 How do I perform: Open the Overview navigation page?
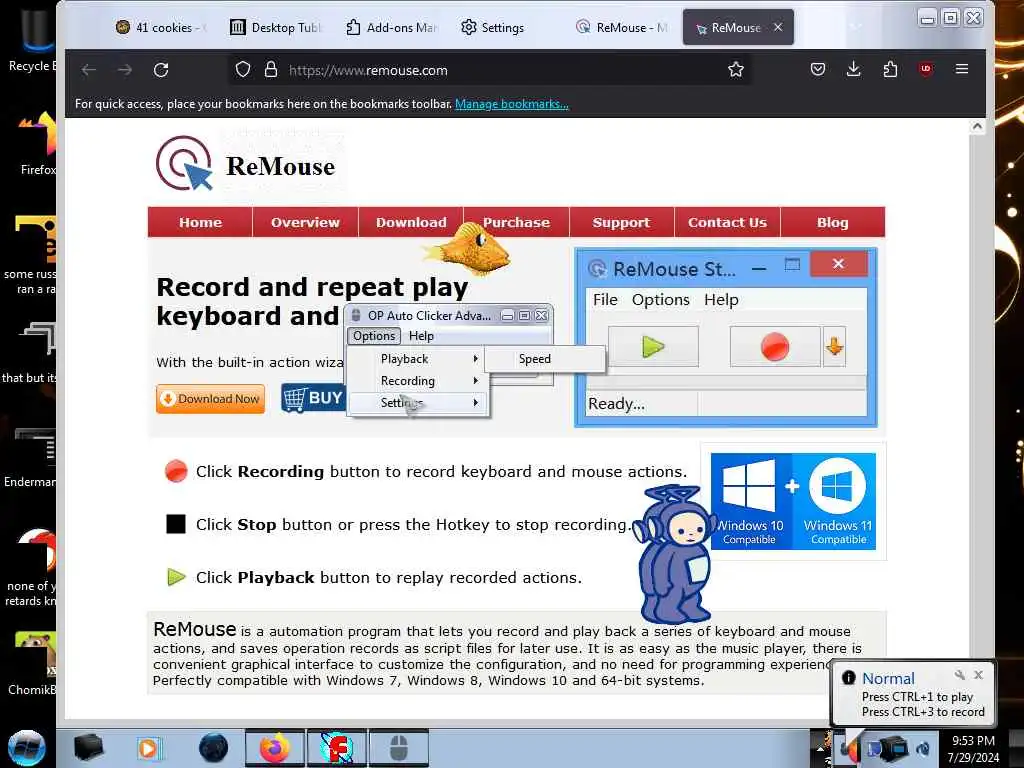click(x=305, y=222)
